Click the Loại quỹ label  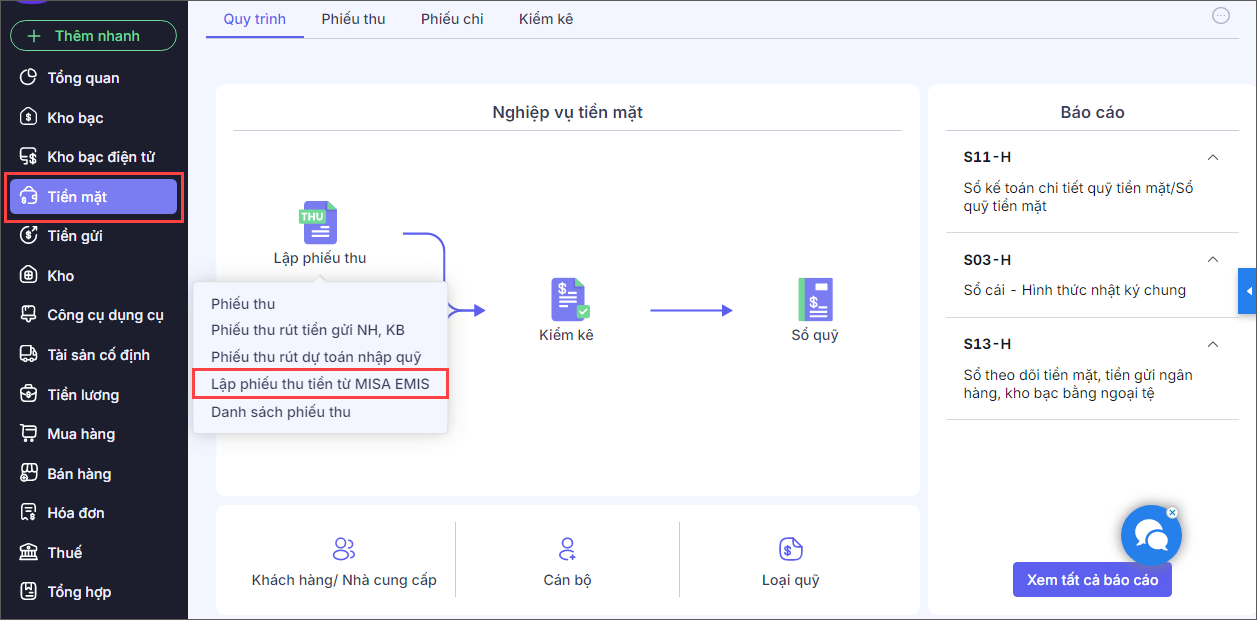791,580
